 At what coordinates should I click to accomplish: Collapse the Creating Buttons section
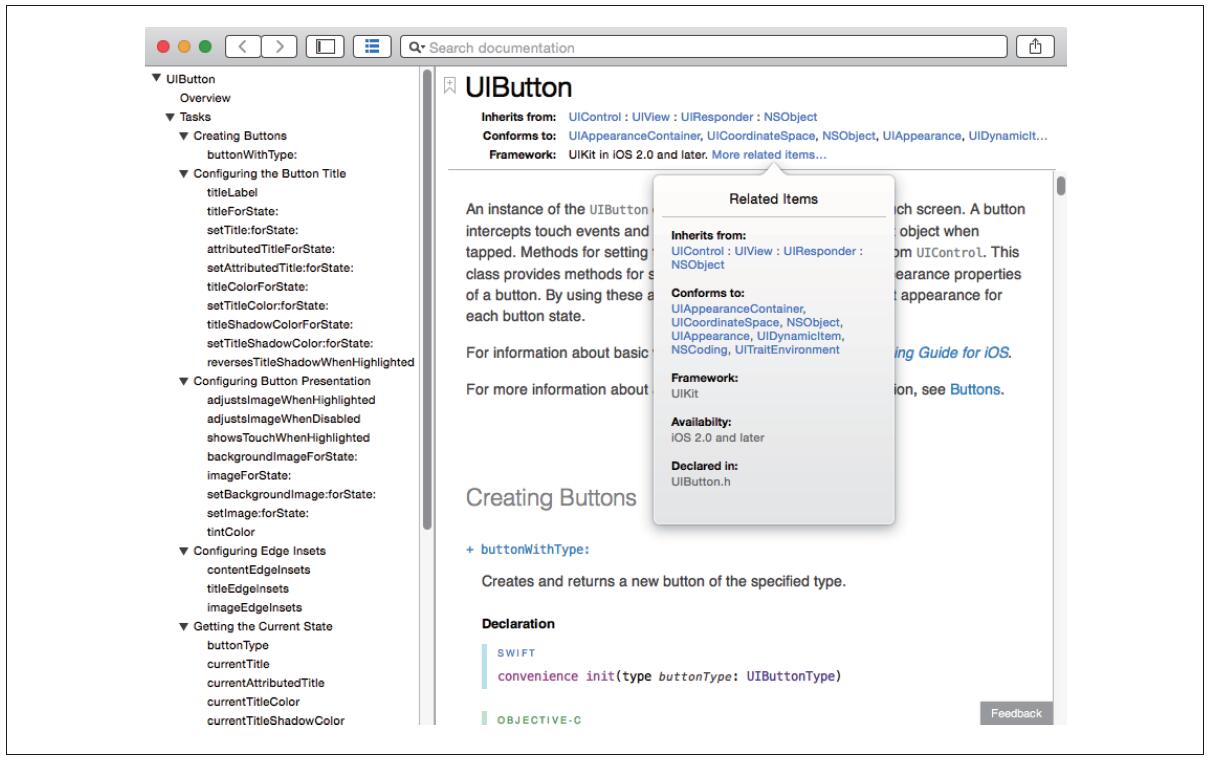[184, 136]
